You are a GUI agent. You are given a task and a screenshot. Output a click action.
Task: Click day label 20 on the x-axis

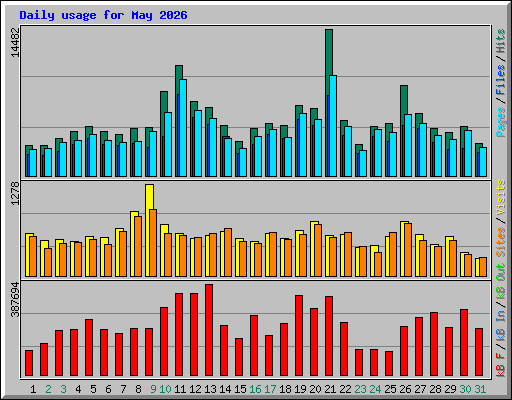coord(315,389)
